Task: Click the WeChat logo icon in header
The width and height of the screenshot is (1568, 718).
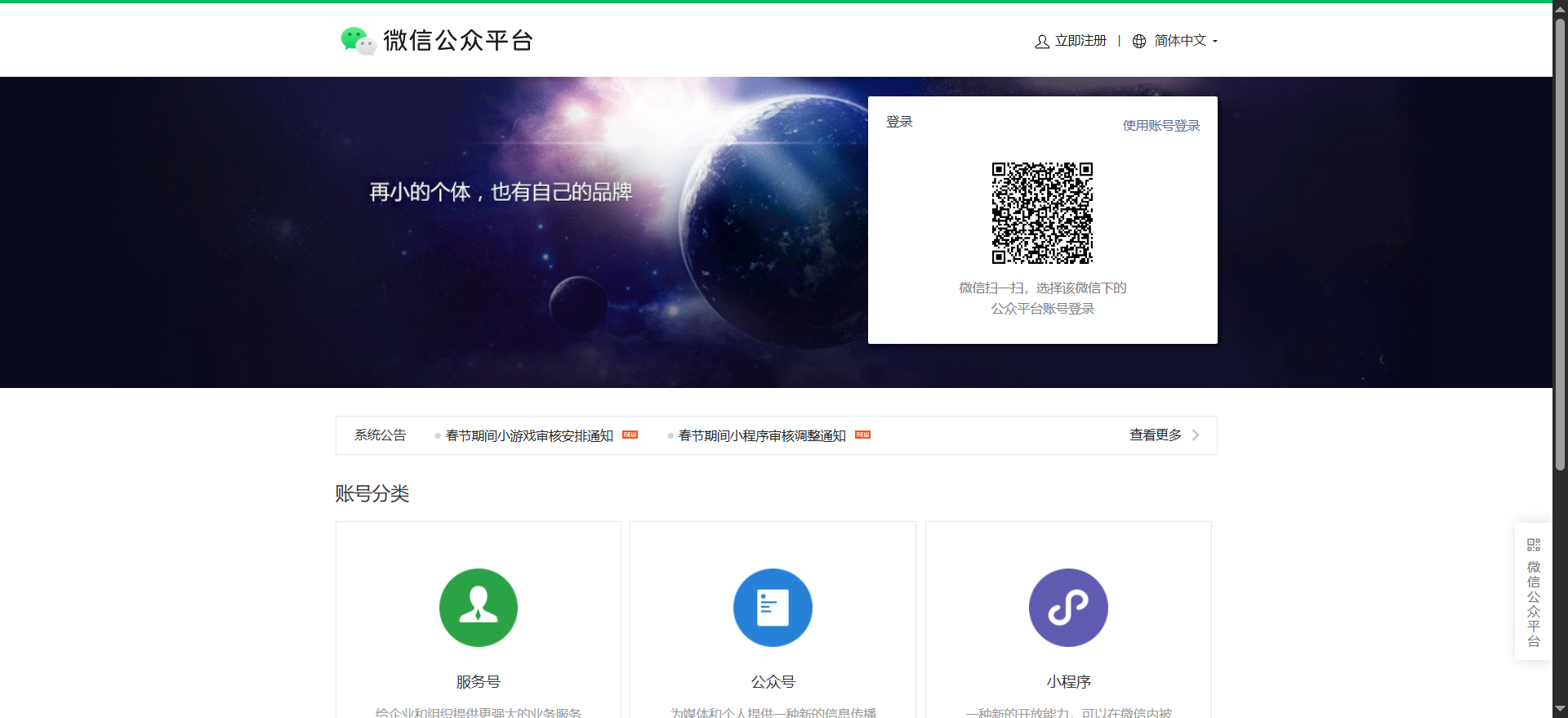Action: tap(358, 40)
